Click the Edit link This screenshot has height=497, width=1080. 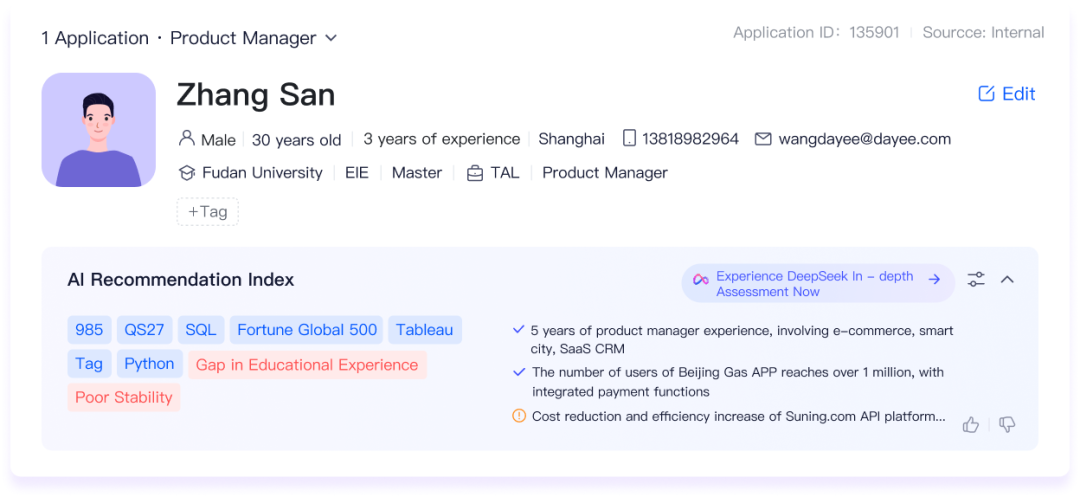(1018, 94)
